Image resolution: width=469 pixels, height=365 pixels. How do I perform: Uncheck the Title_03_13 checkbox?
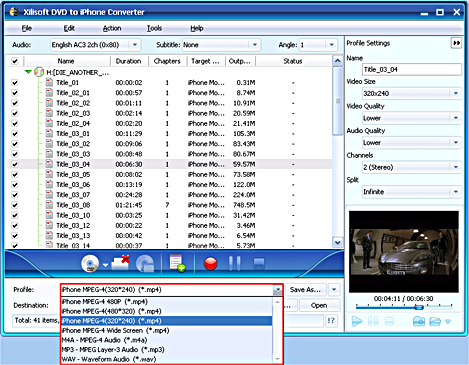(x=15, y=236)
